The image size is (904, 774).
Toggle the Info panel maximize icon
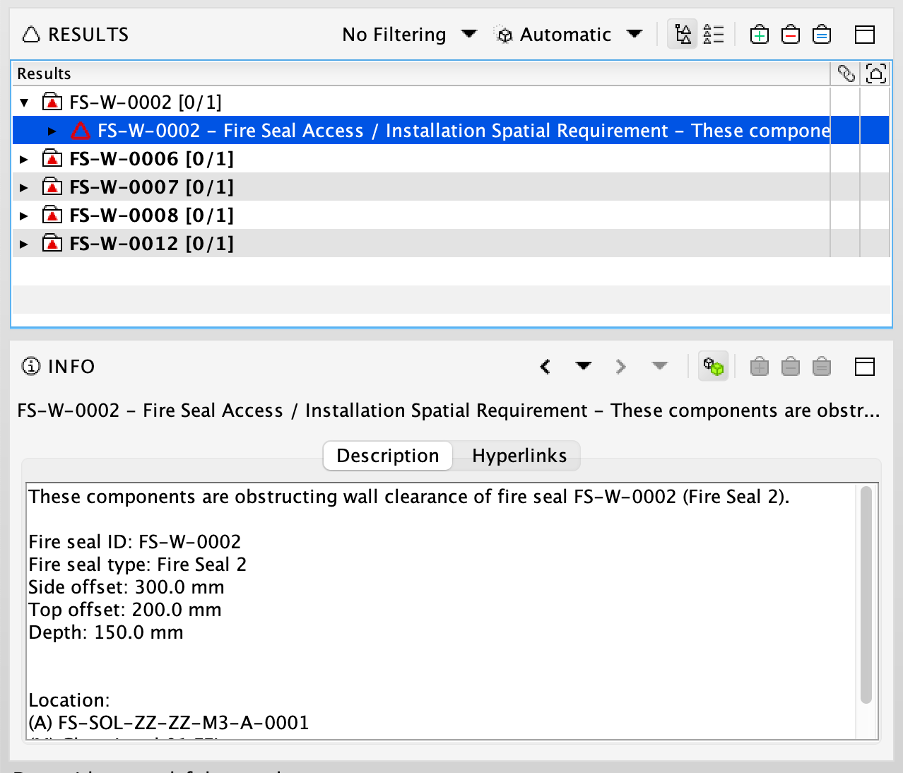[866, 366]
